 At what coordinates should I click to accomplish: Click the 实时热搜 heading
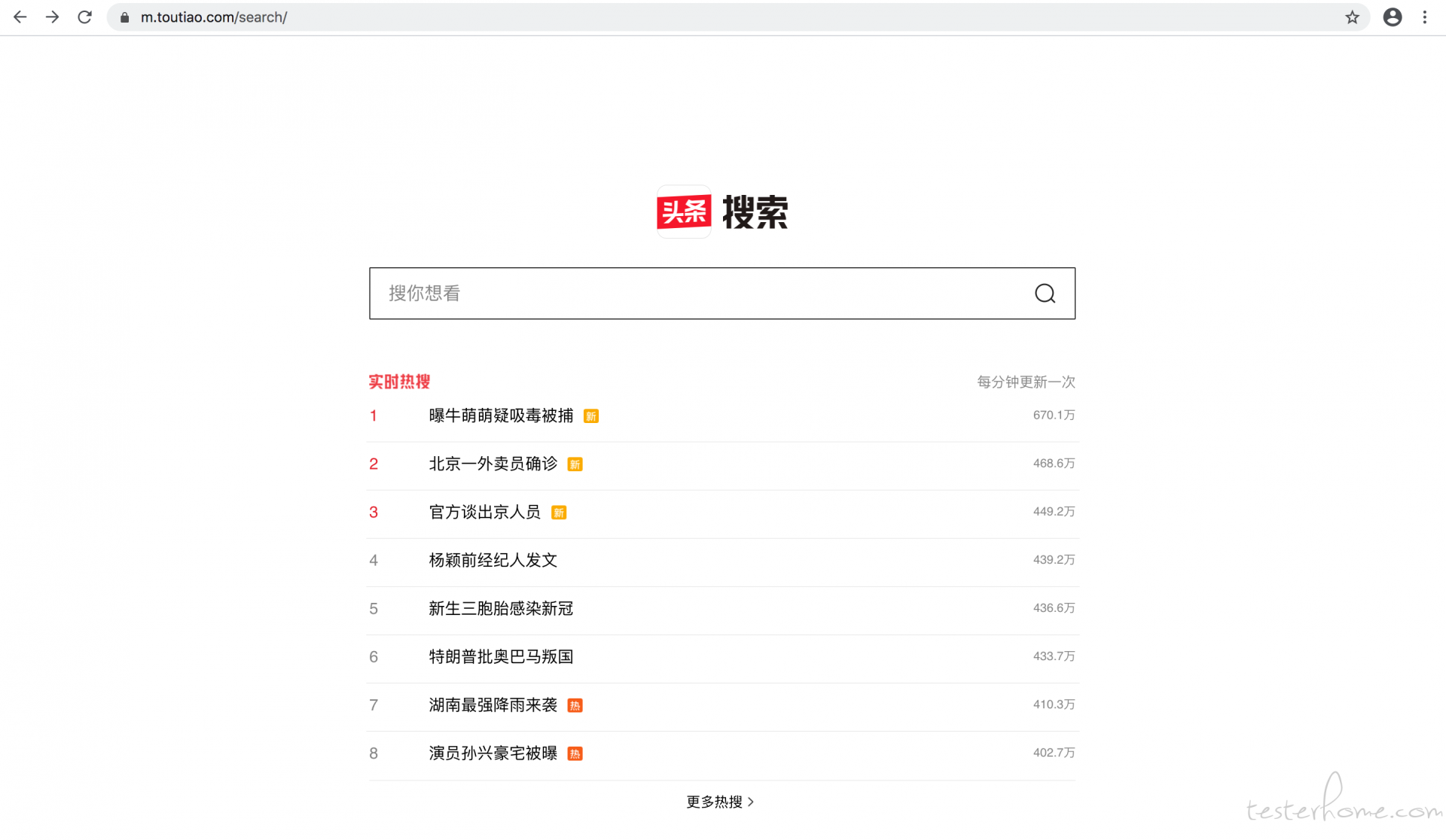(399, 382)
